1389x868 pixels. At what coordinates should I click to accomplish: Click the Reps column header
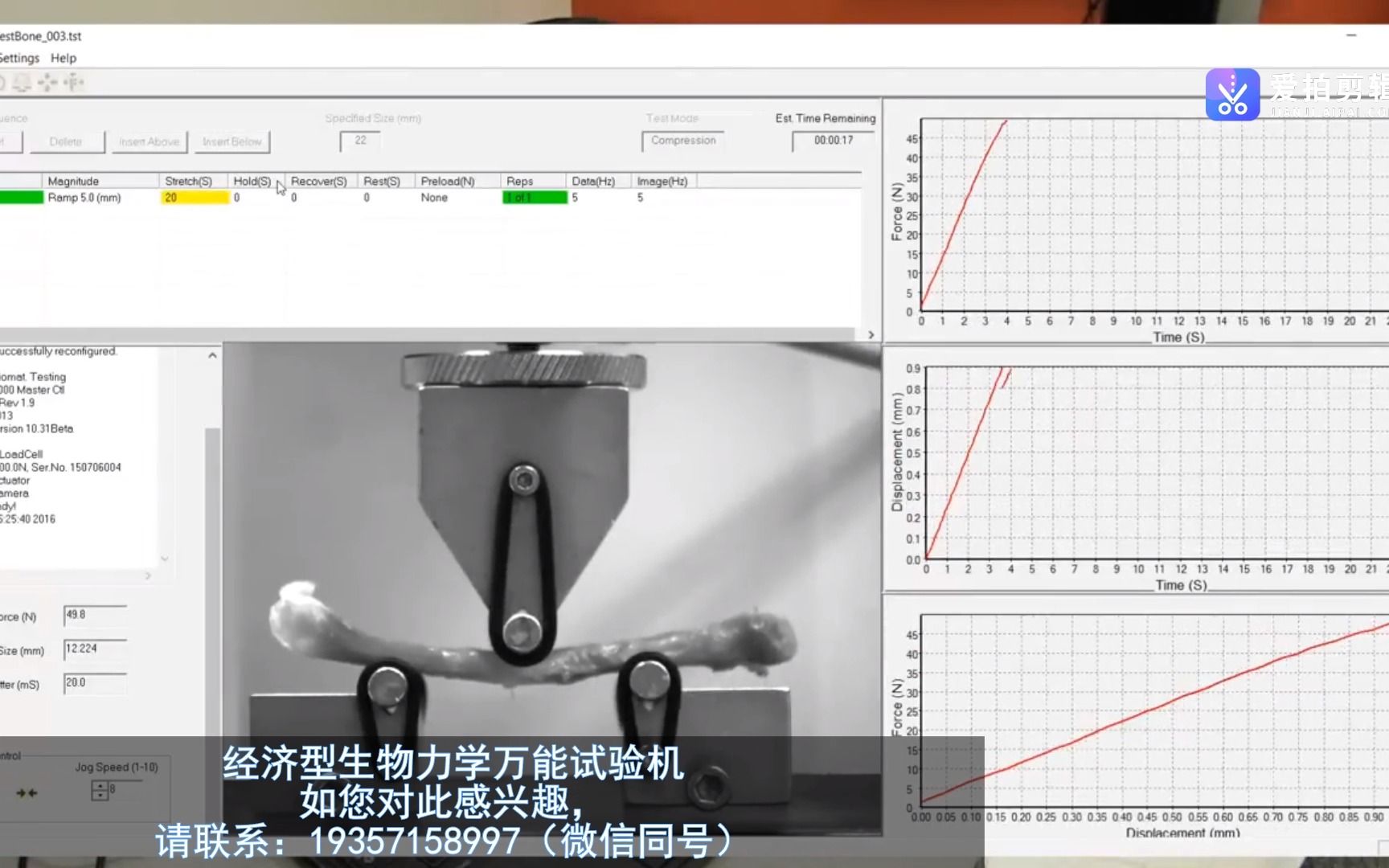(x=534, y=182)
